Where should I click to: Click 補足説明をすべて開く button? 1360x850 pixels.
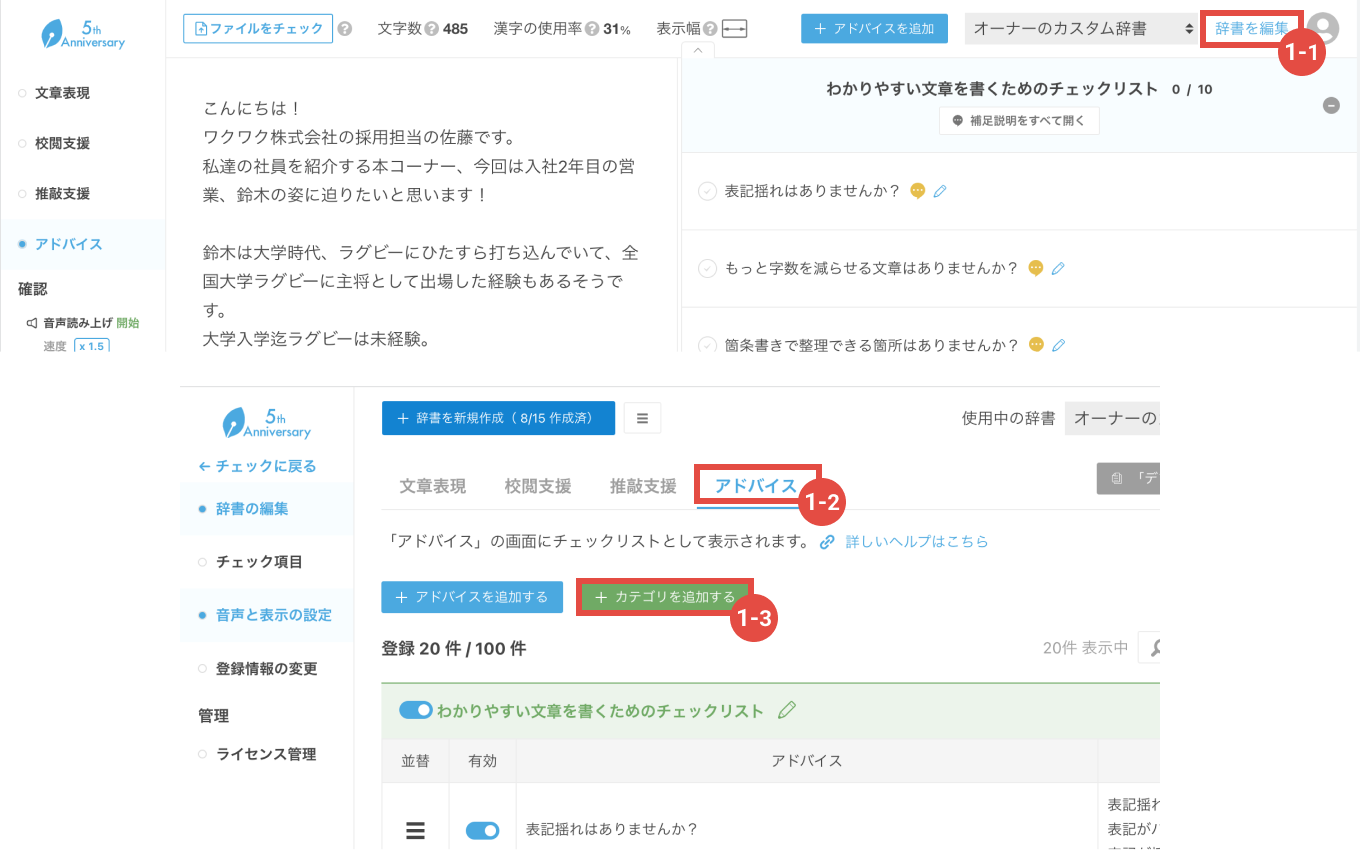tap(1019, 120)
